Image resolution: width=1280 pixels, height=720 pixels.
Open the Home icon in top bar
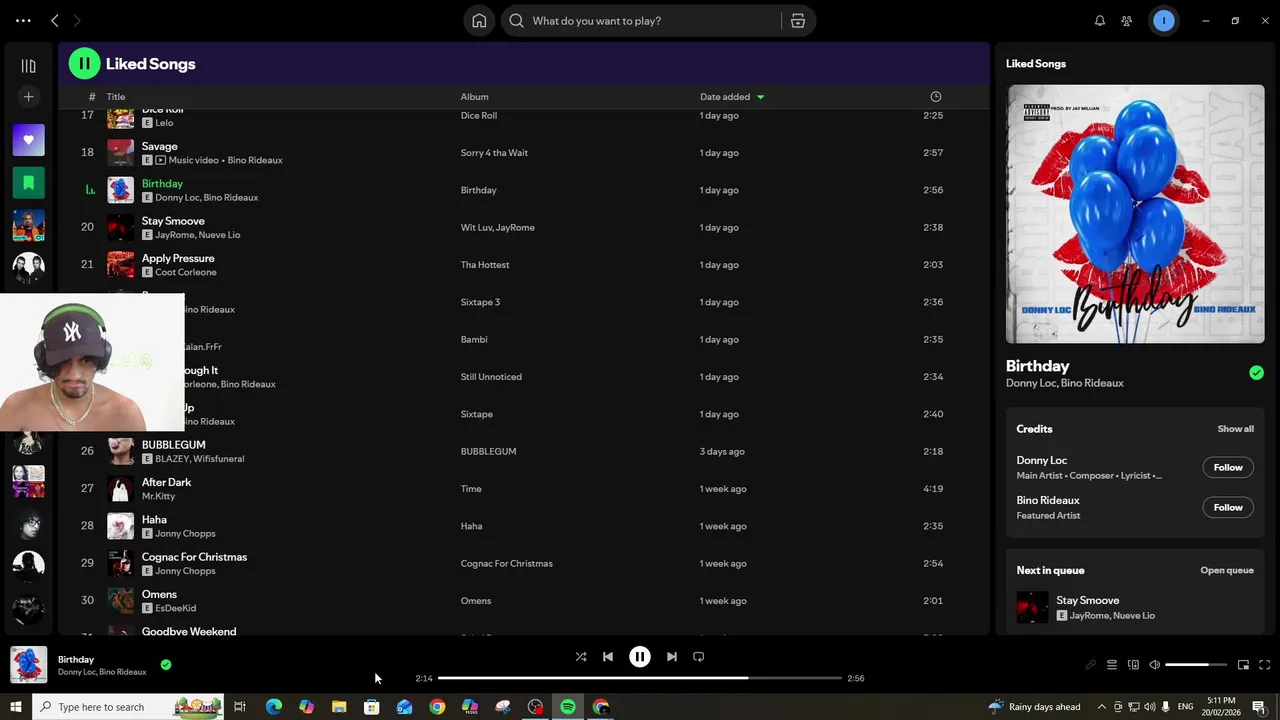point(479,21)
